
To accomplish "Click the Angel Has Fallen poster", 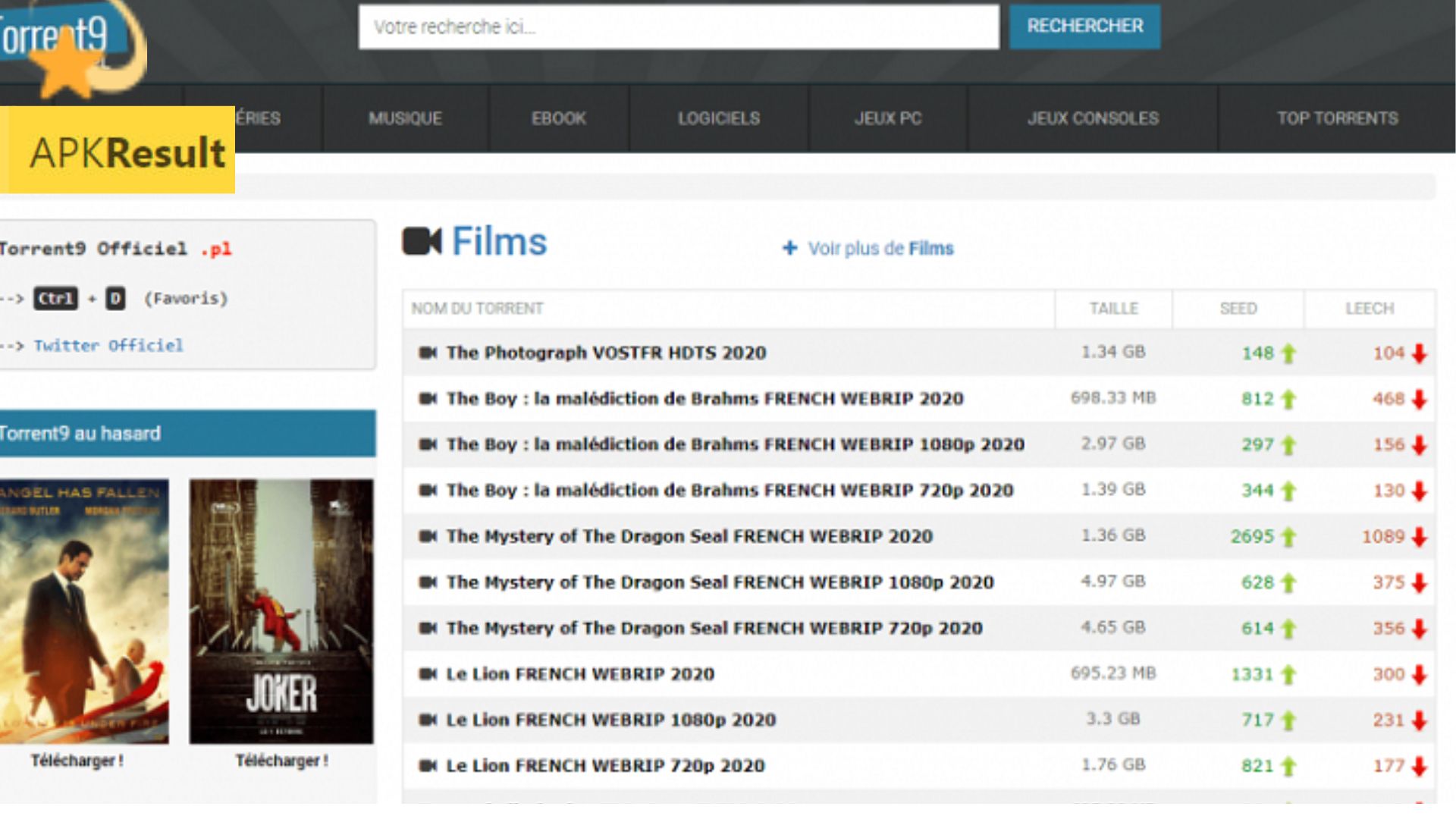I will (84, 611).
